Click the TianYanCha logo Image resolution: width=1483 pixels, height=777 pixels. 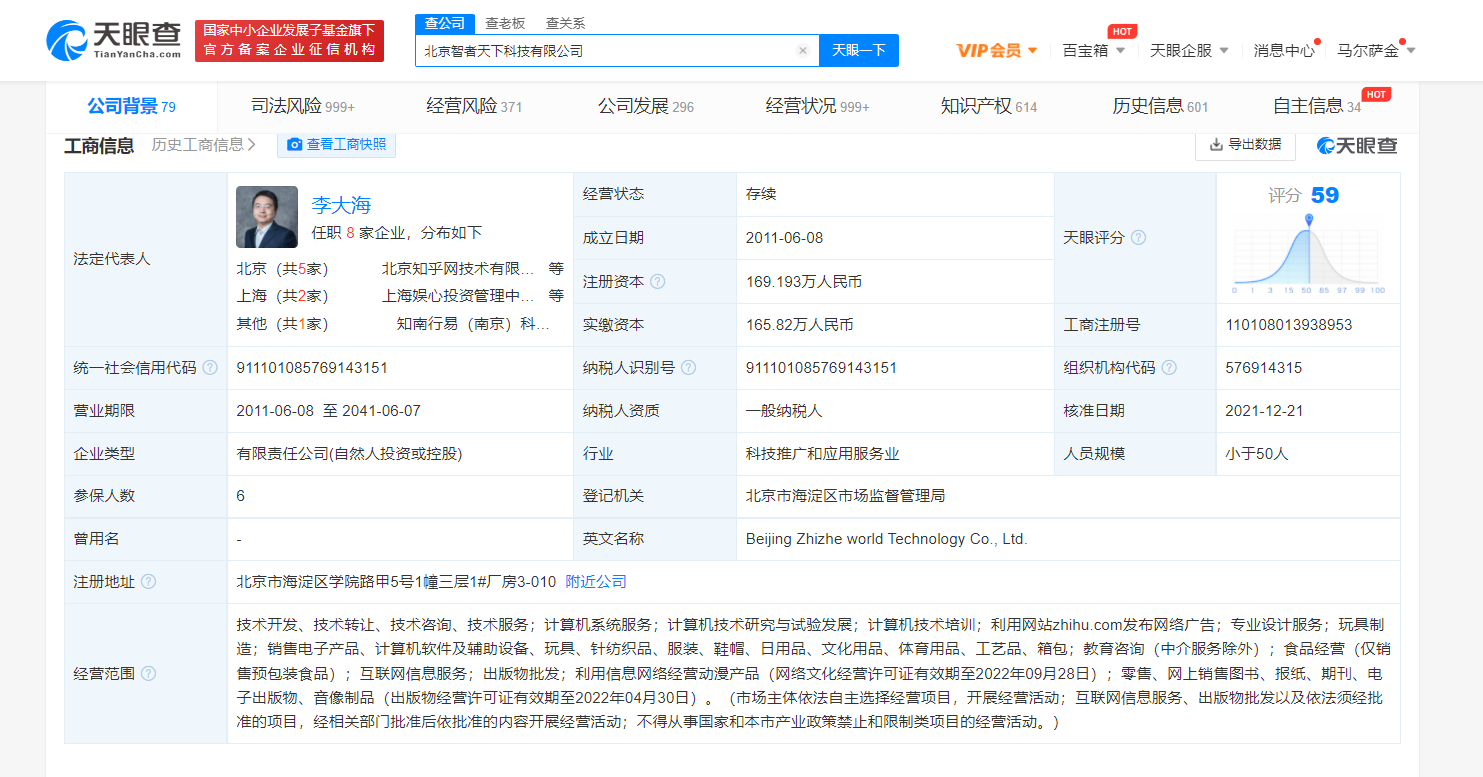115,40
